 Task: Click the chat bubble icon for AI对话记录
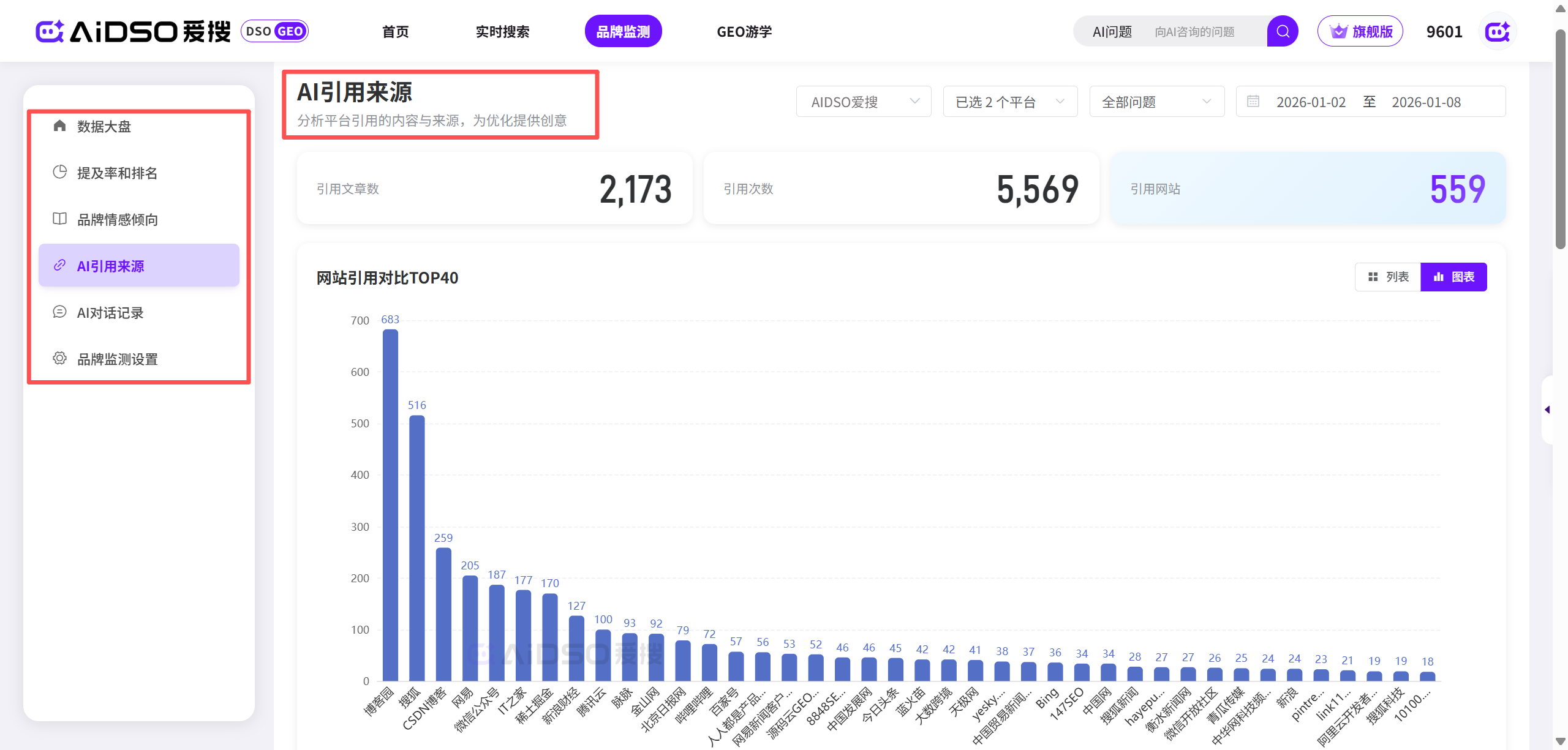click(59, 312)
